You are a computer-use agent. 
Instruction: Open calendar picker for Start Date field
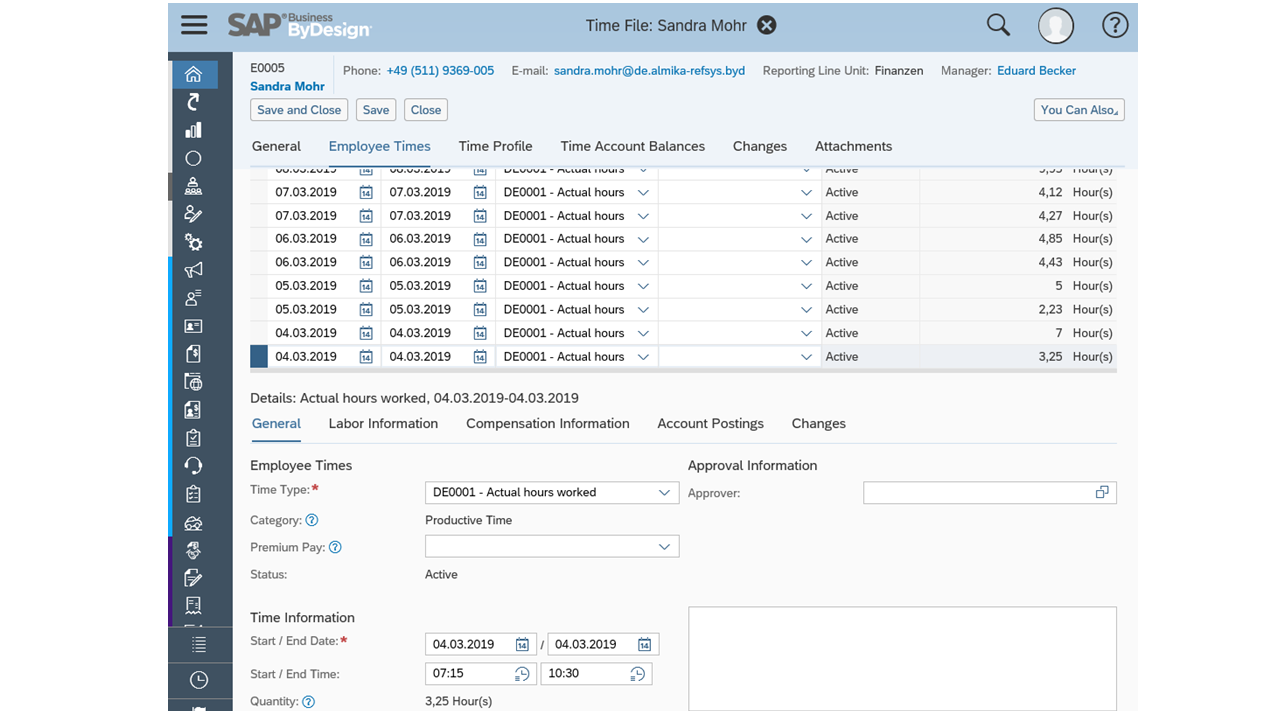coord(522,645)
